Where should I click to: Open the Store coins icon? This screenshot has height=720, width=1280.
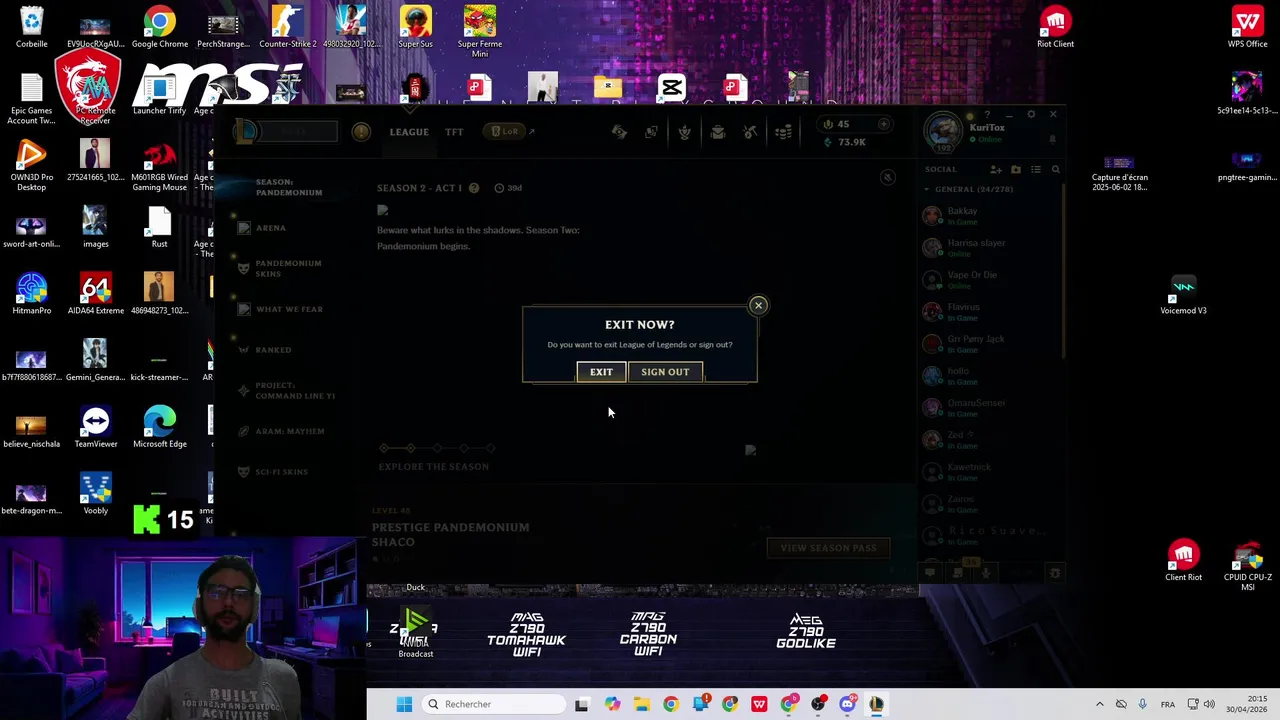pyautogui.click(x=783, y=132)
